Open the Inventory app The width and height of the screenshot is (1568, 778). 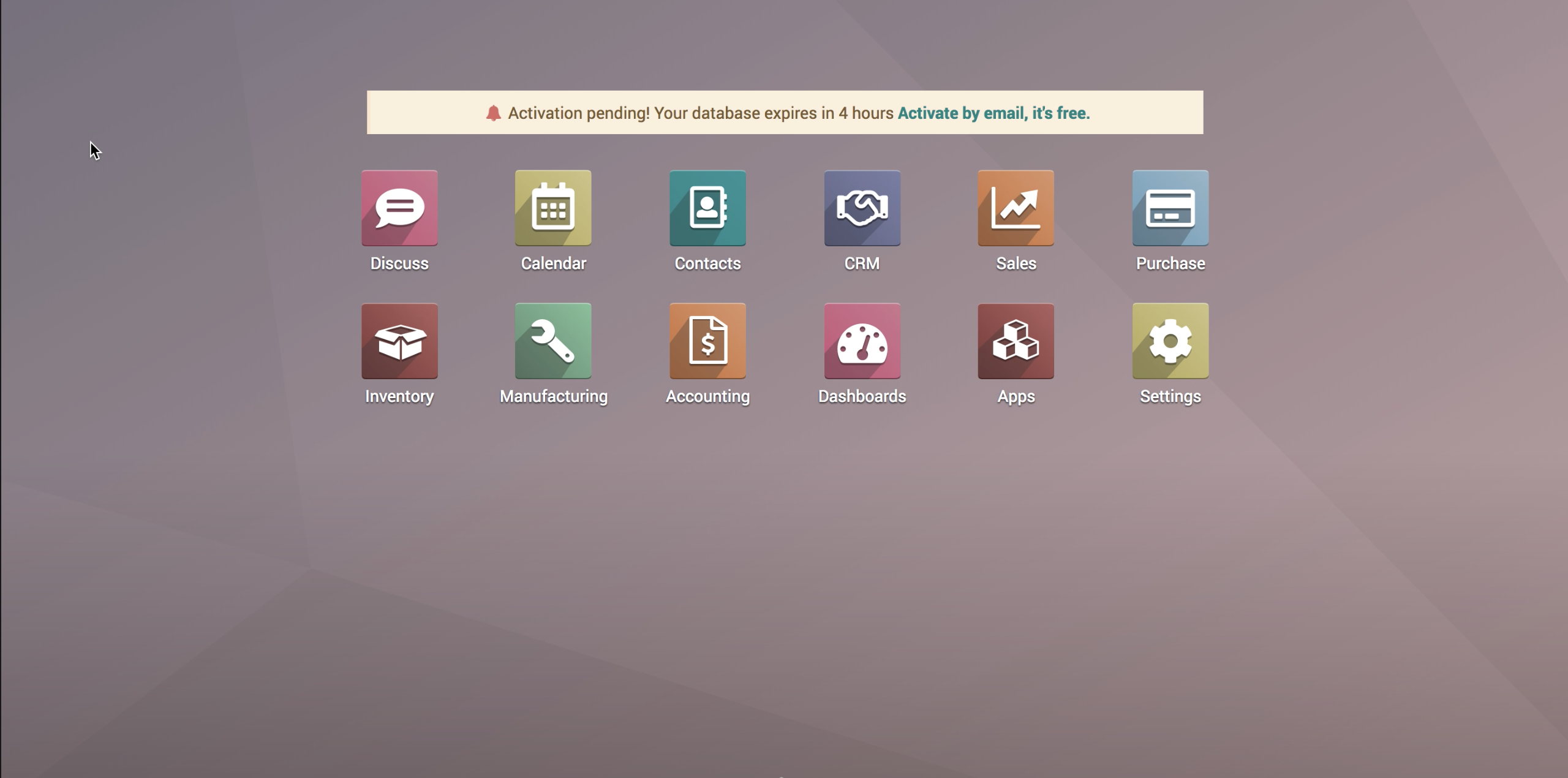tap(399, 341)
